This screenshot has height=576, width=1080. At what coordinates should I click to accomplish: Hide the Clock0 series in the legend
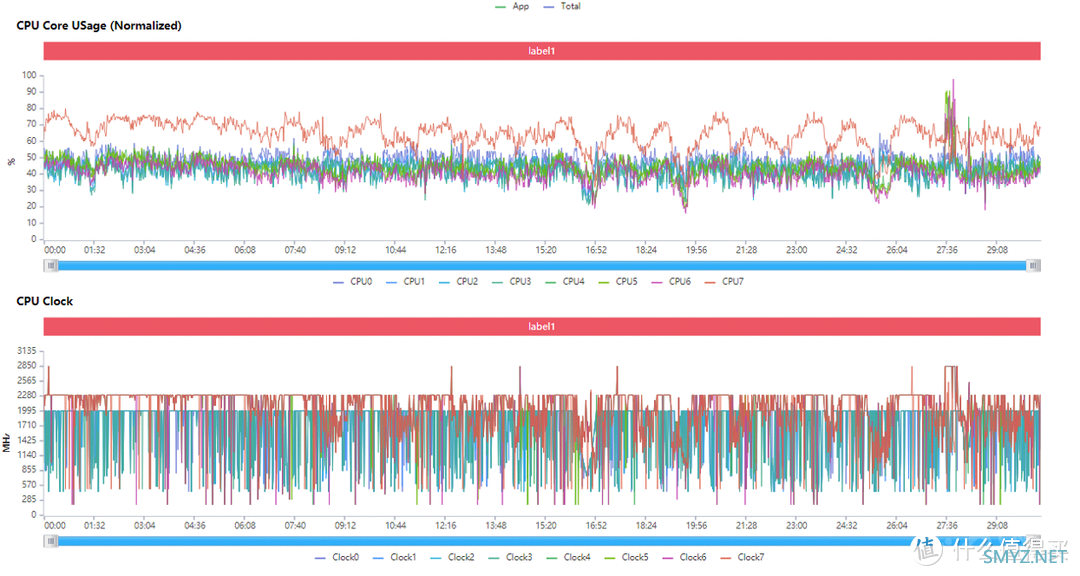pos(338,557)
